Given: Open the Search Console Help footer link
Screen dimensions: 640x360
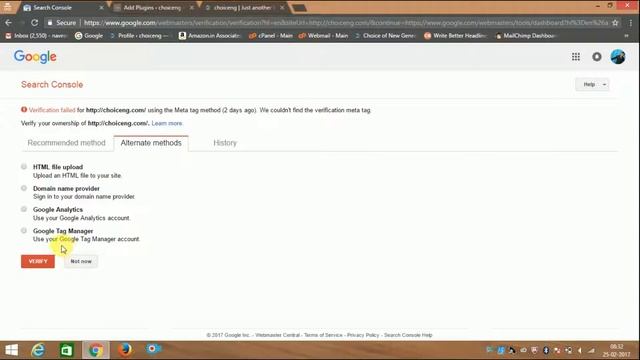Looking at the screenshot, I should click(408, 335).
